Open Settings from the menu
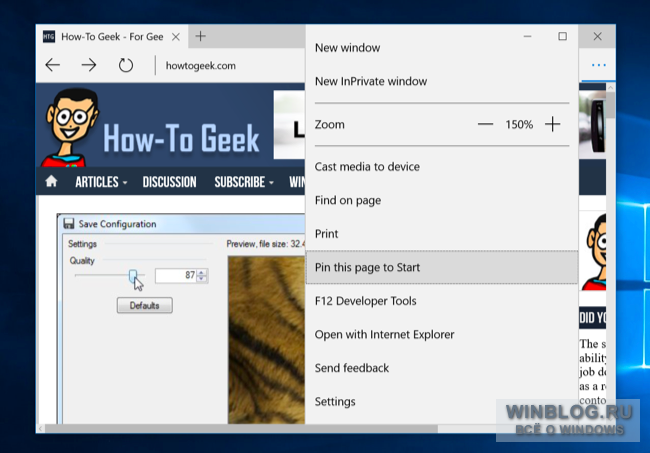This screenshot has width=650, height=453. (x=441, y=402)
